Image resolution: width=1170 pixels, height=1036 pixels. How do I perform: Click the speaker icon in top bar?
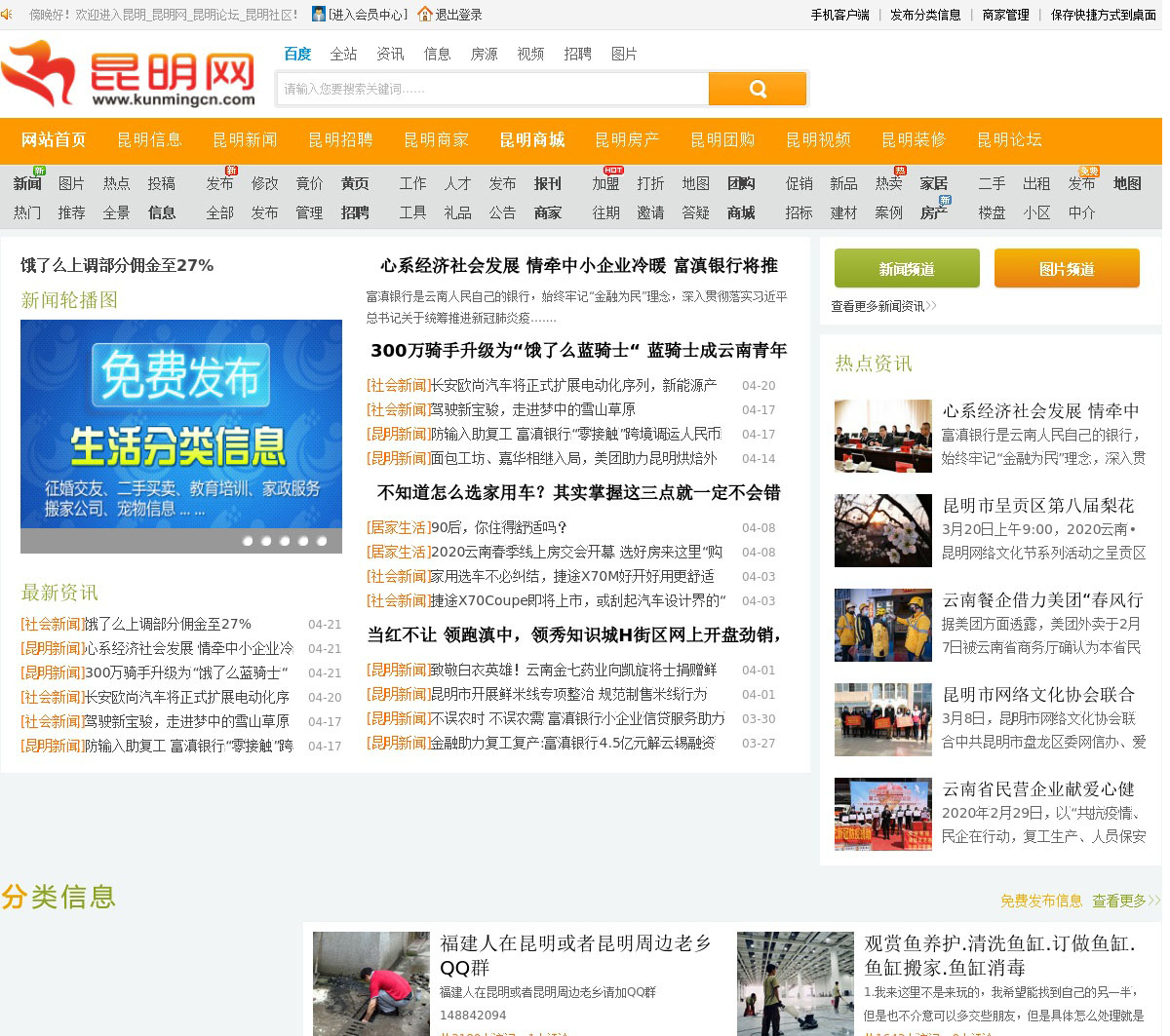[7, 14]
